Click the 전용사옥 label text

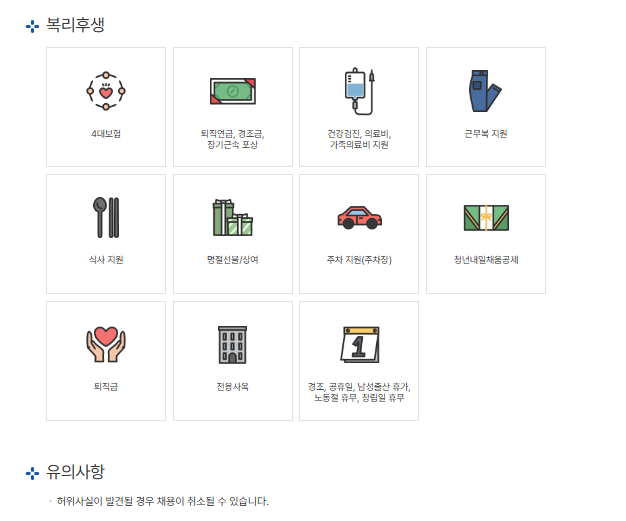[x=232, y=386]
